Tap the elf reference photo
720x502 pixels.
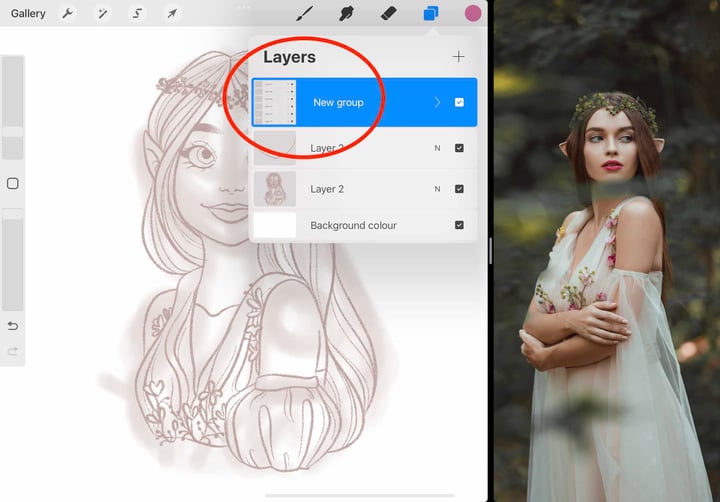click(607, 251)
